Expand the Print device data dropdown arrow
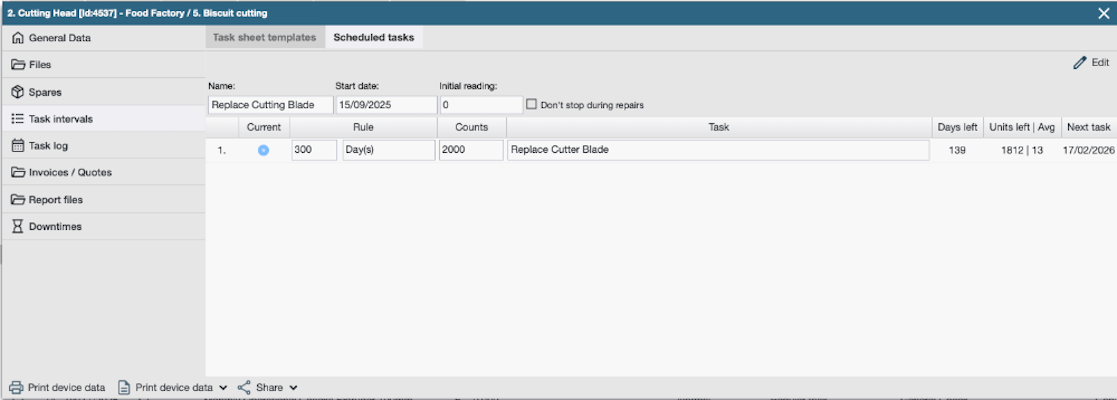The width and height of the screenshot is (1117, 400). point(223,387)
